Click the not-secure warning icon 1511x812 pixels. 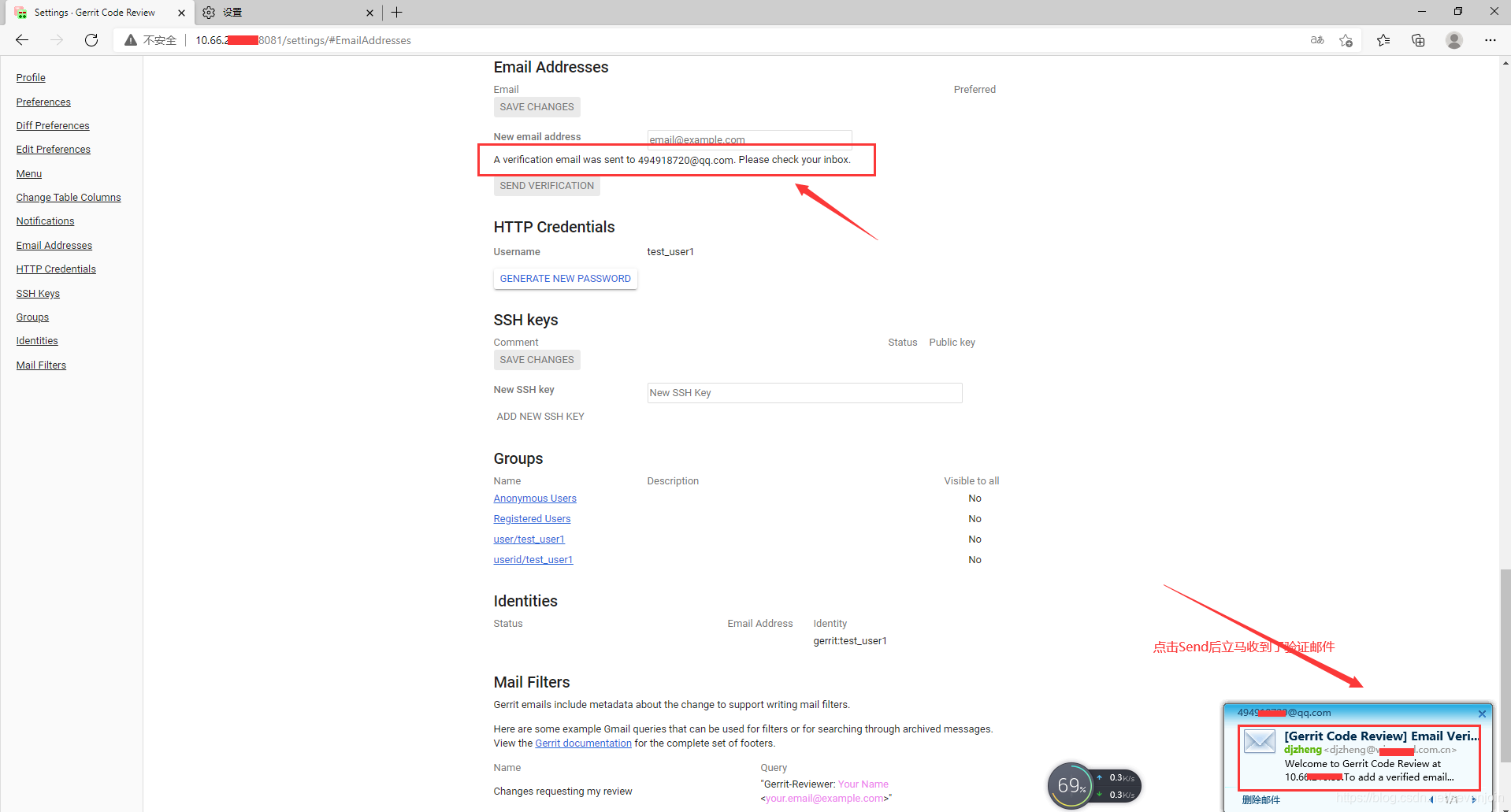coord(131,40)
